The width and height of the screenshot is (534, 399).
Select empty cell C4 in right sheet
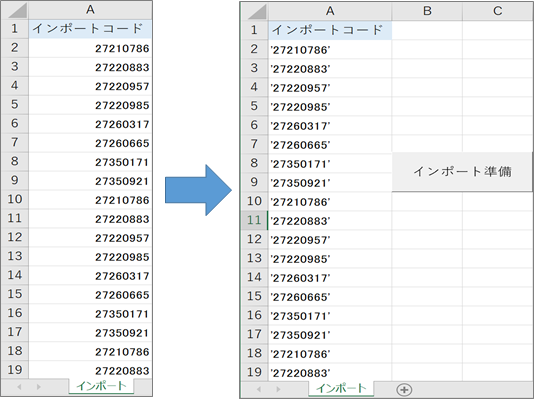click(x=498, y=87)
